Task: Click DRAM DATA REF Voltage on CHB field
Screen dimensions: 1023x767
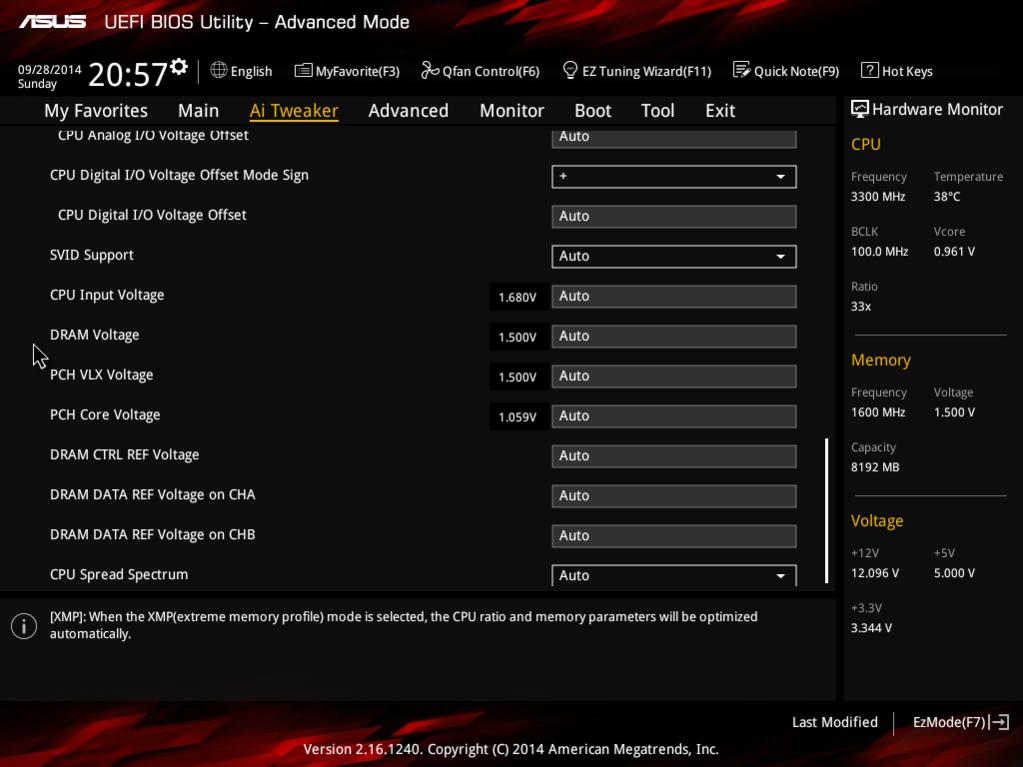Action: pyautogui.click(x=674, y=535)
